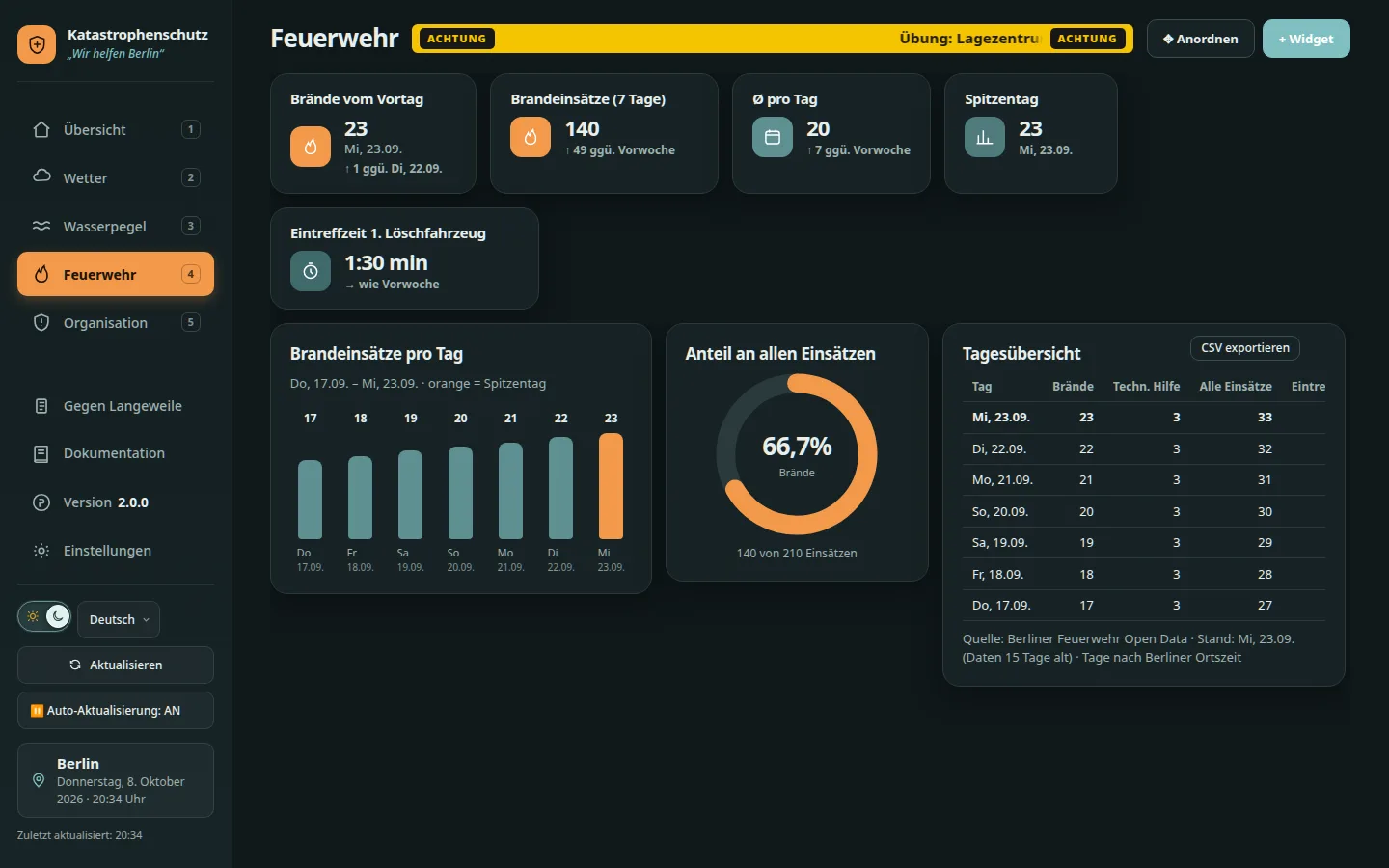1389x868 pixels.
Task: Click the Katastrophenschutz shield logo
Action: tap(37, 44)
